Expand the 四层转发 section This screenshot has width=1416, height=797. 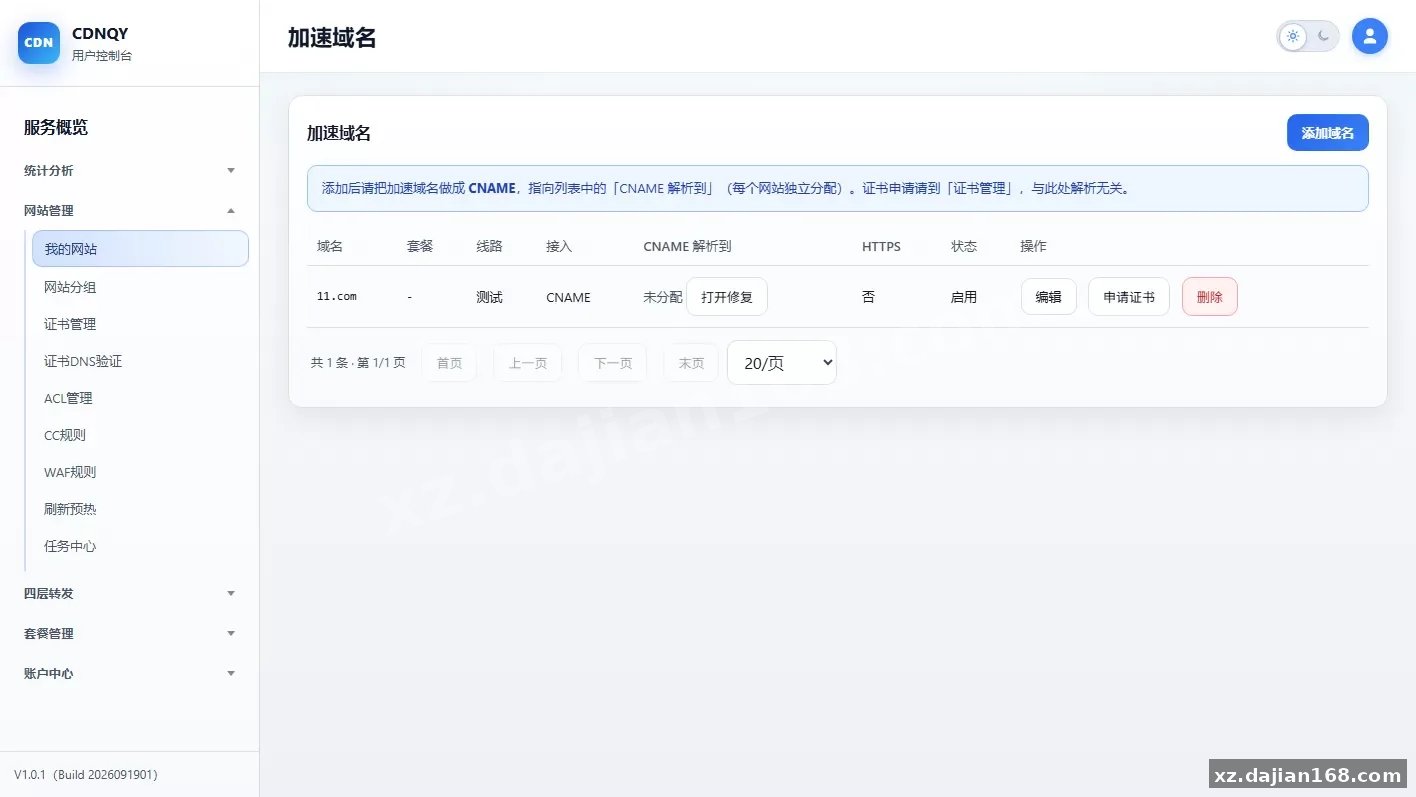(130, 593)
